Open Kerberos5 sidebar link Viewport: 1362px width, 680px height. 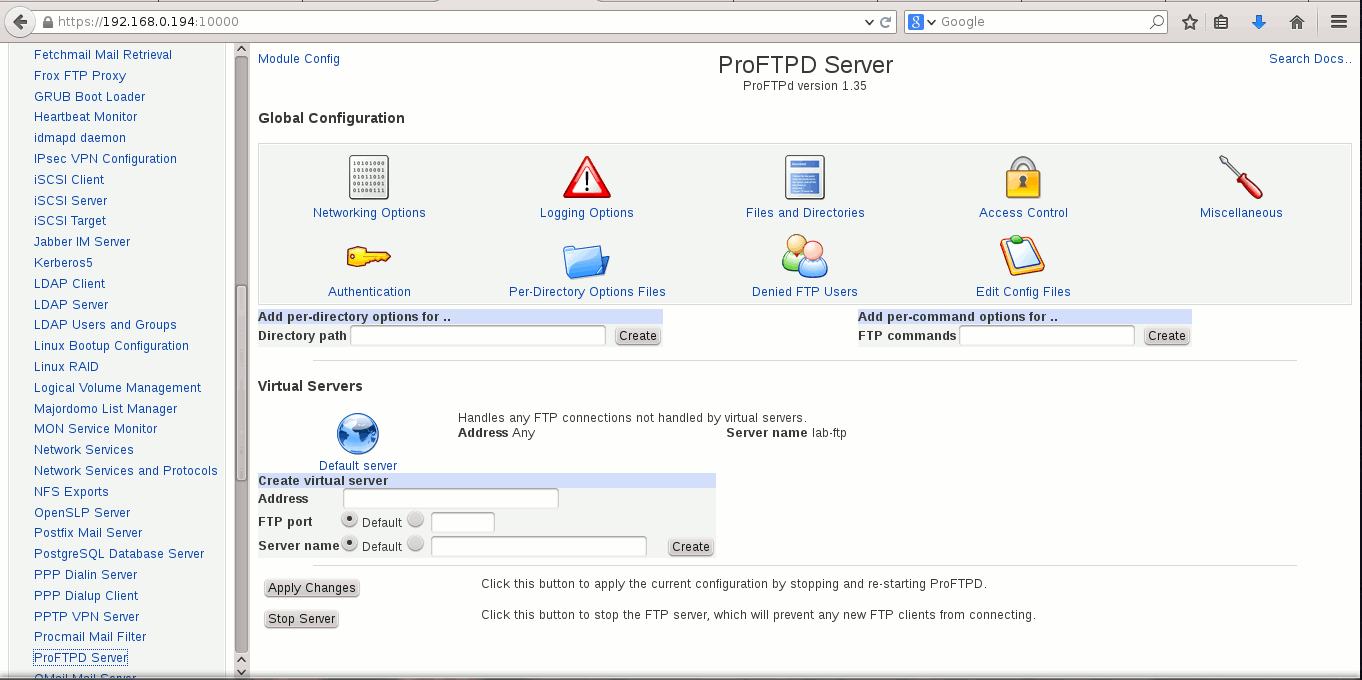(63, 263)
